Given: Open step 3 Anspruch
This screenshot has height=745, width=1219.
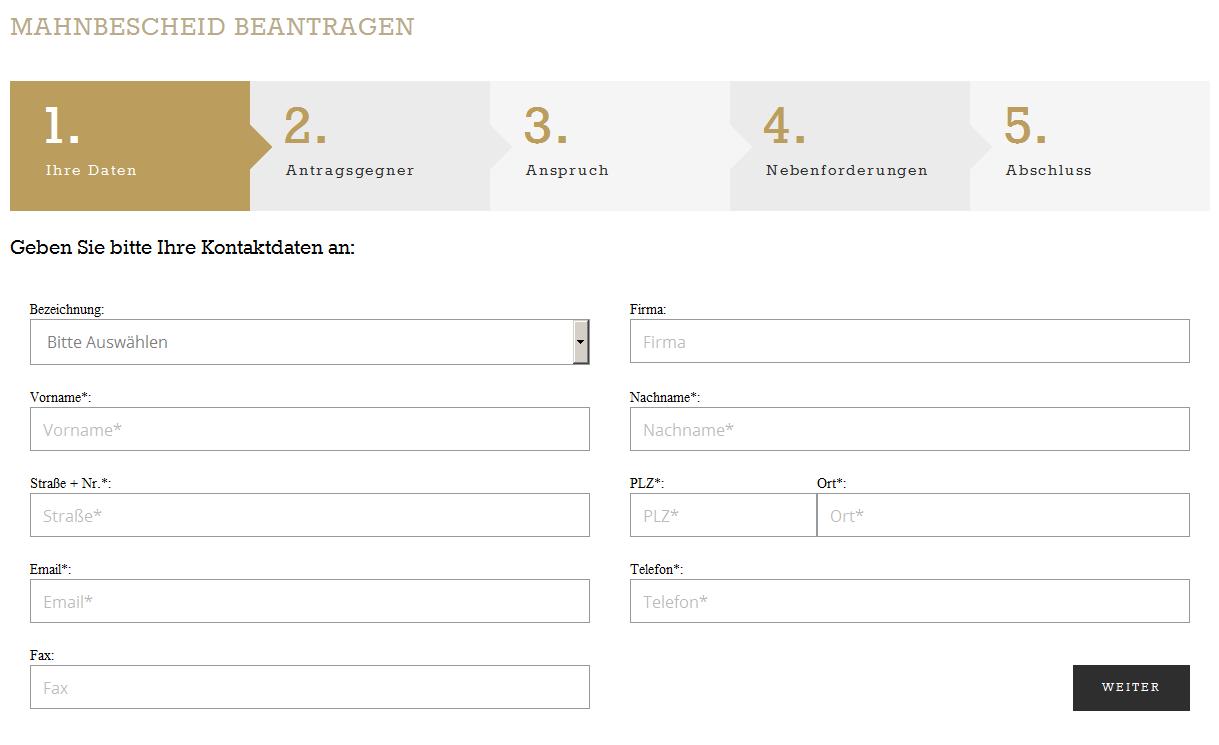Looking at the screenshot, I should pos(610,146).
